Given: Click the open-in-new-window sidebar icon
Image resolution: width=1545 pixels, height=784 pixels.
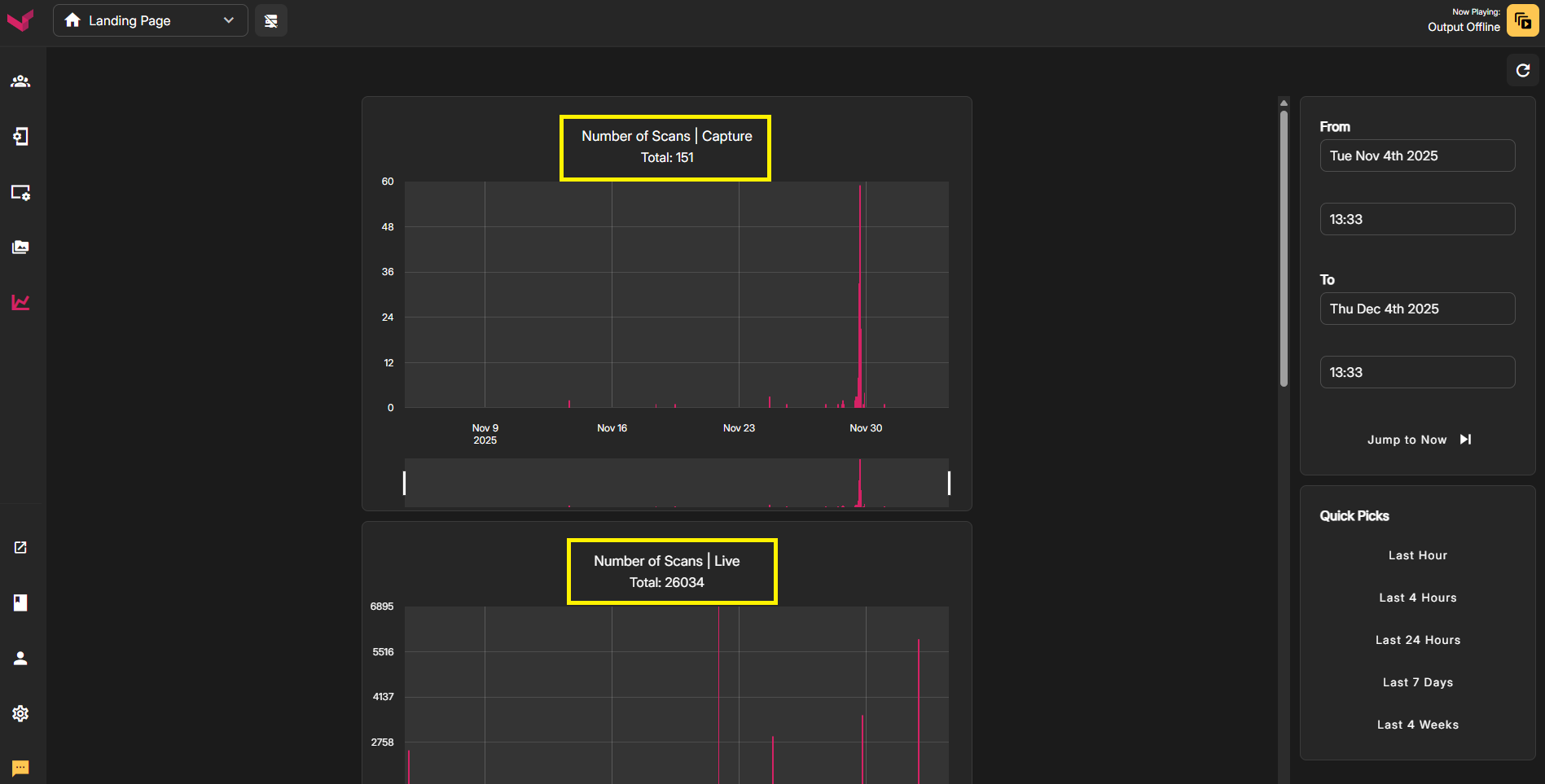Looking at the screenshot, I should [20, 547].
